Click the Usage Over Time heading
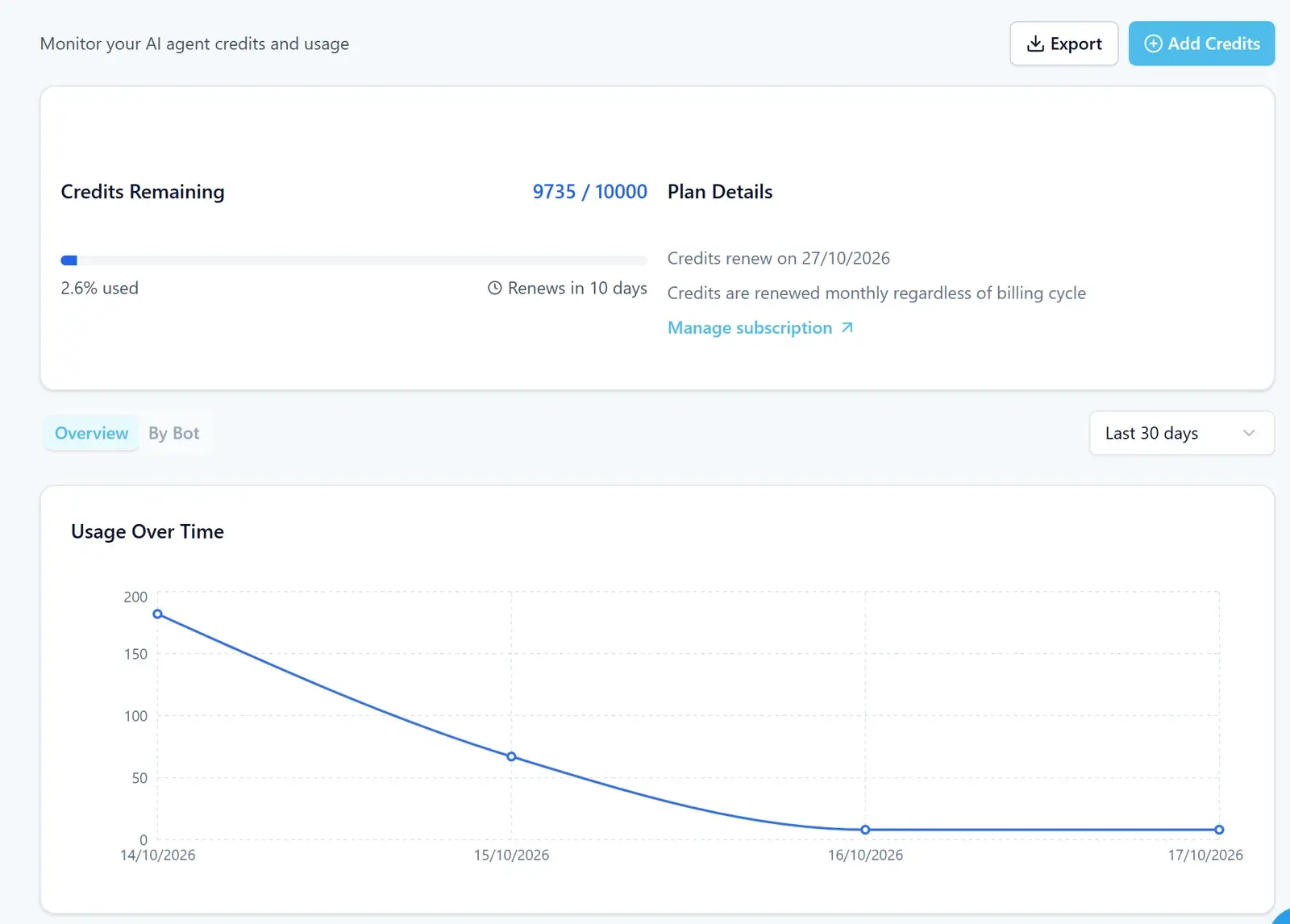 pyautogui.click(x=148, y=531)
